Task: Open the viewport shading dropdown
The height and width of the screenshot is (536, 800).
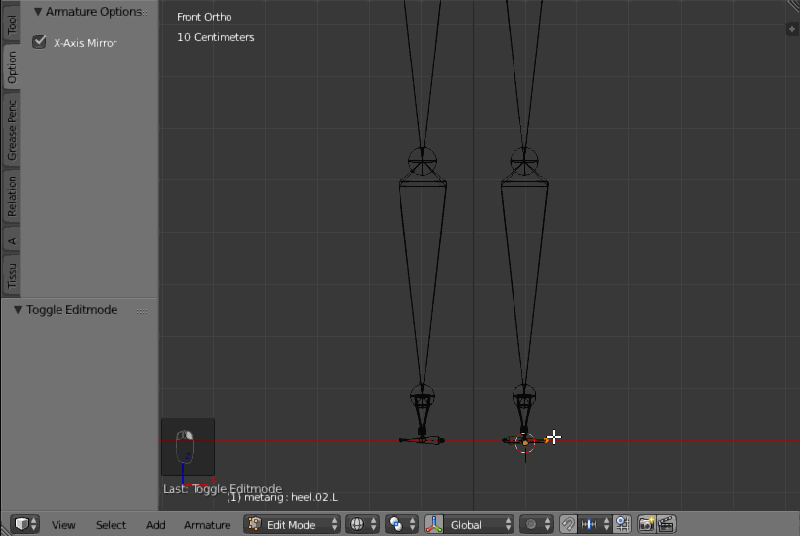Action: click(x=362, y=524)
